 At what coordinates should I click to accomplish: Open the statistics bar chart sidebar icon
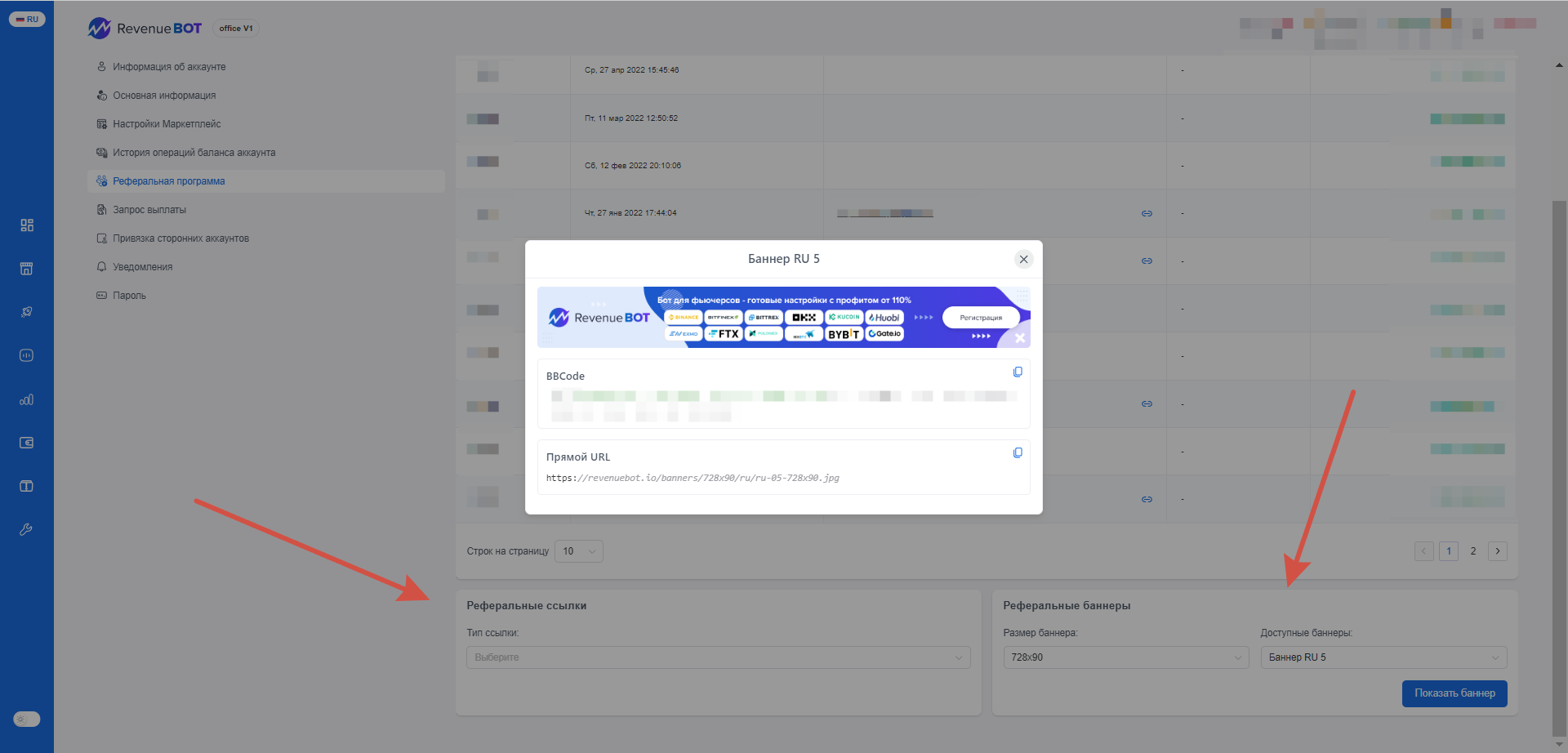pos(27,399)
